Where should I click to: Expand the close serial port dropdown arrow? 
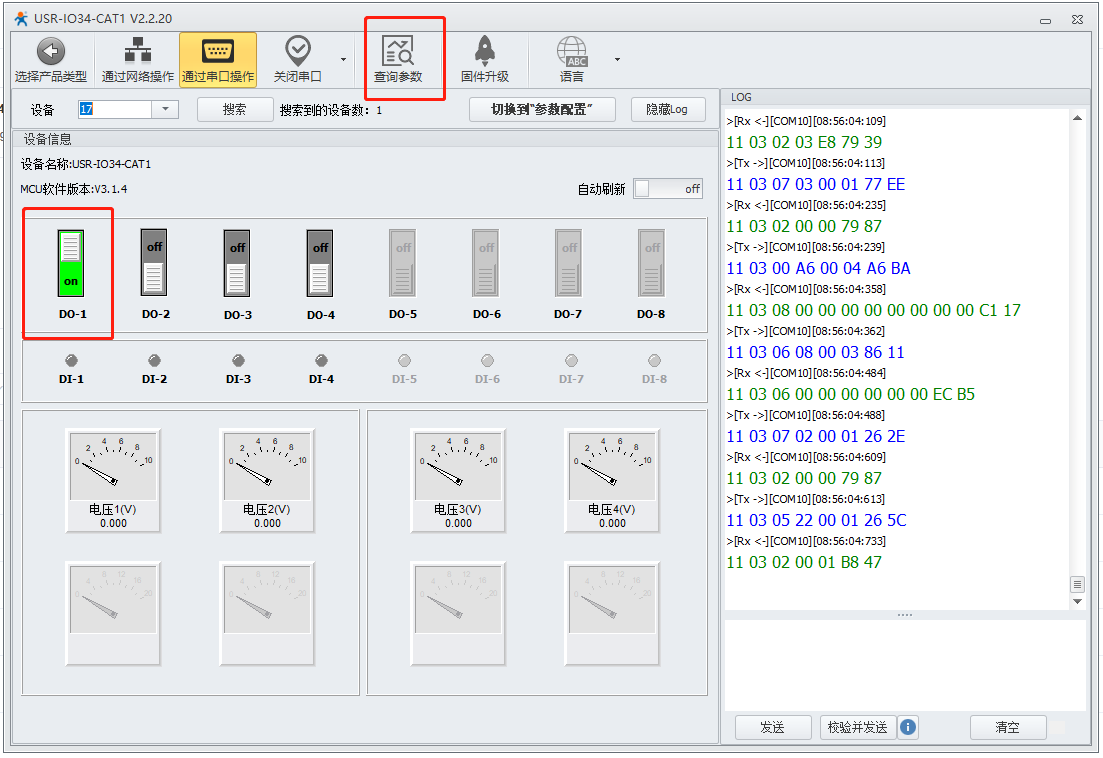(x=343, y=59)
